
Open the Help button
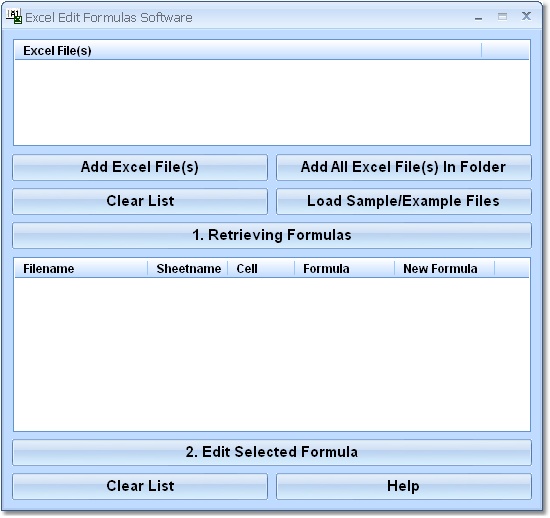coord(404,486)
